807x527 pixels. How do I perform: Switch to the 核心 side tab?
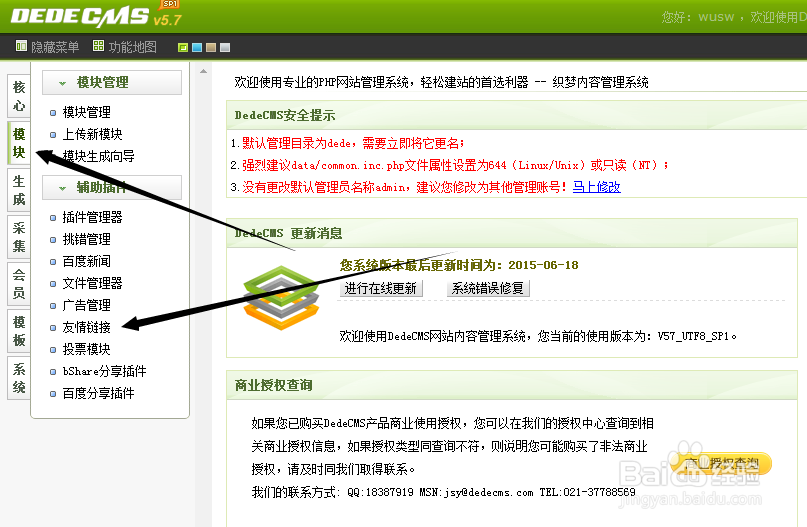(19, 96)
